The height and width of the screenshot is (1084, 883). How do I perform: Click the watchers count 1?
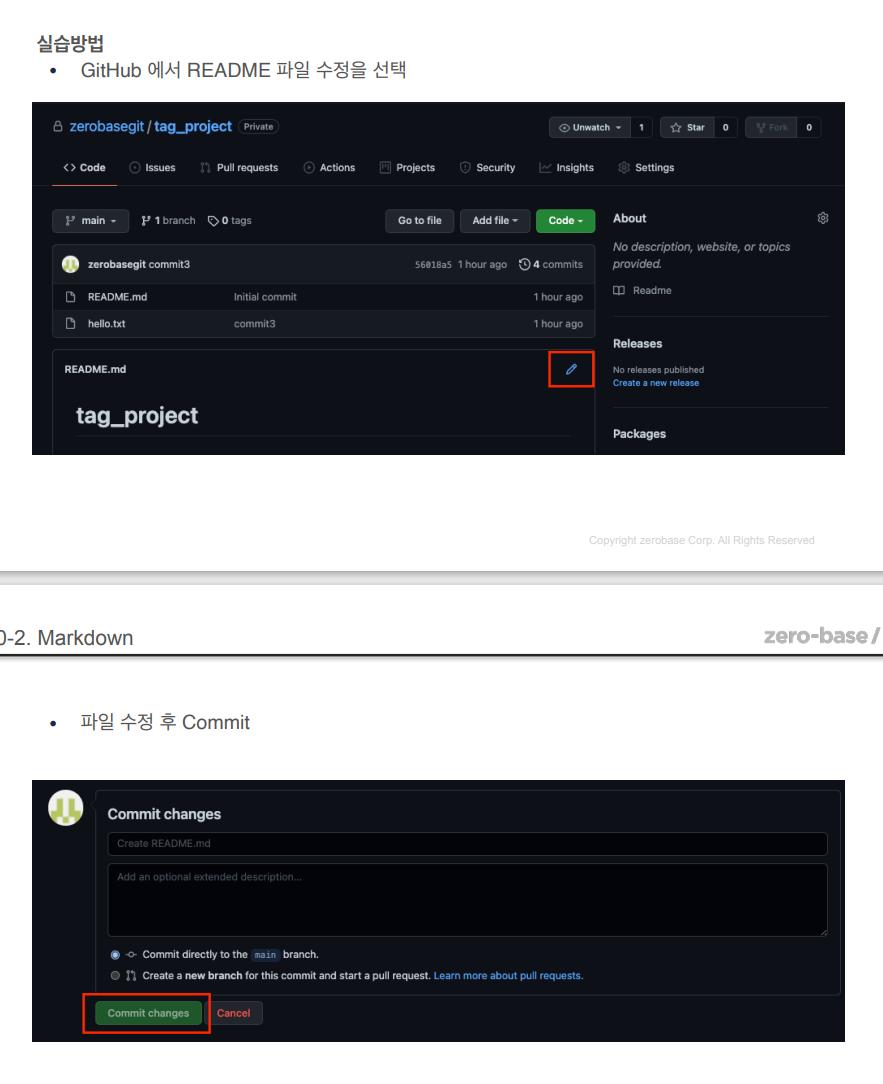[641, 127]
